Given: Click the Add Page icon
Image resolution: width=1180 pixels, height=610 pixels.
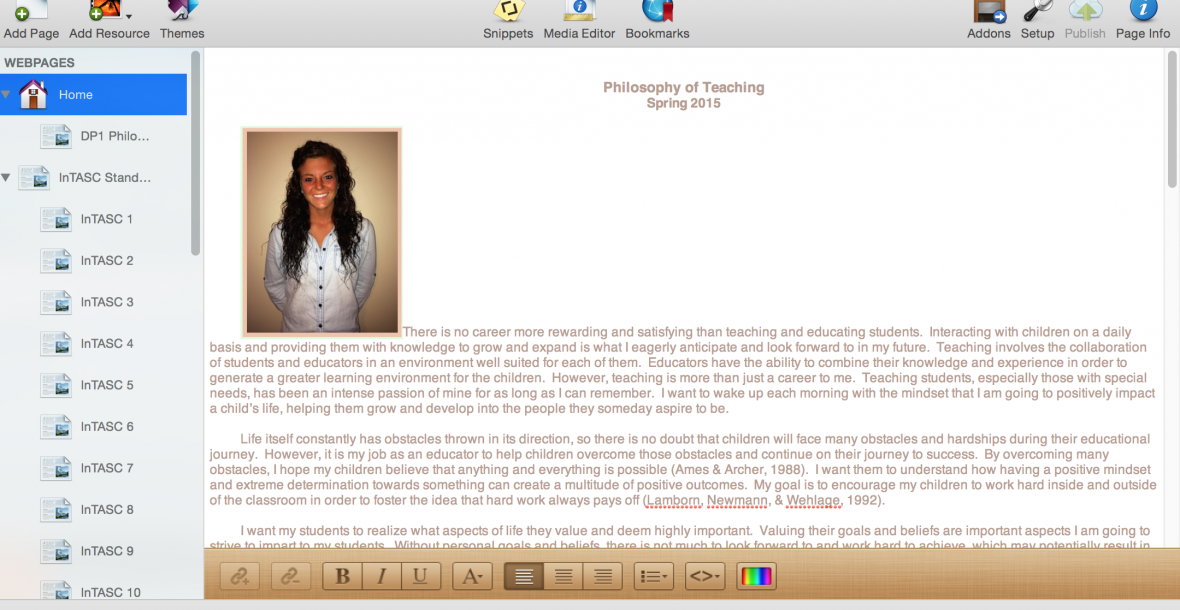Looking at the screenshot, I should (x=30, y=12).
